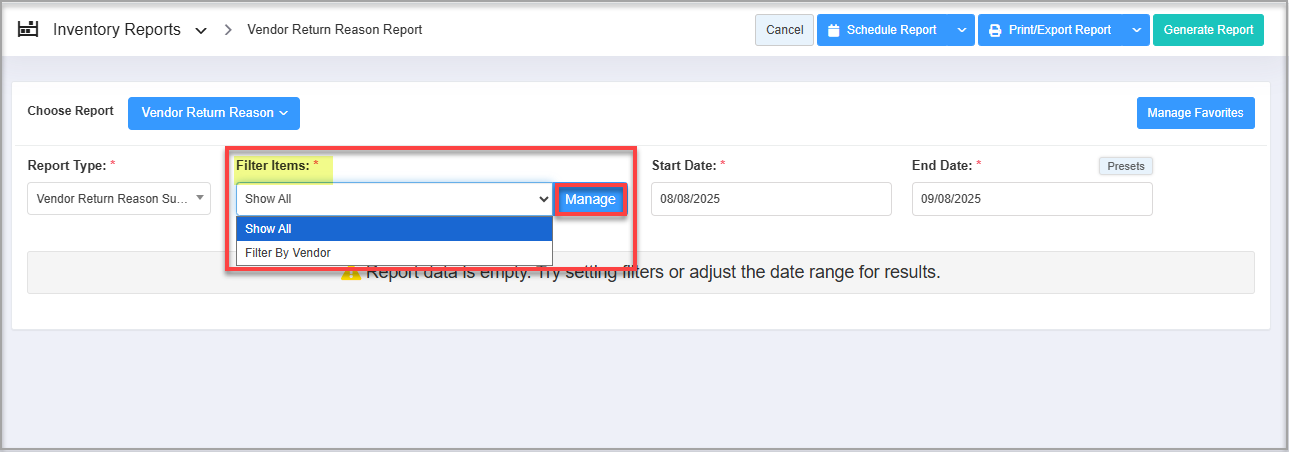Image resolution: width=1289 pixels, height=452 pixels.
Task: Select the Show All option
Action: [394, 229]
